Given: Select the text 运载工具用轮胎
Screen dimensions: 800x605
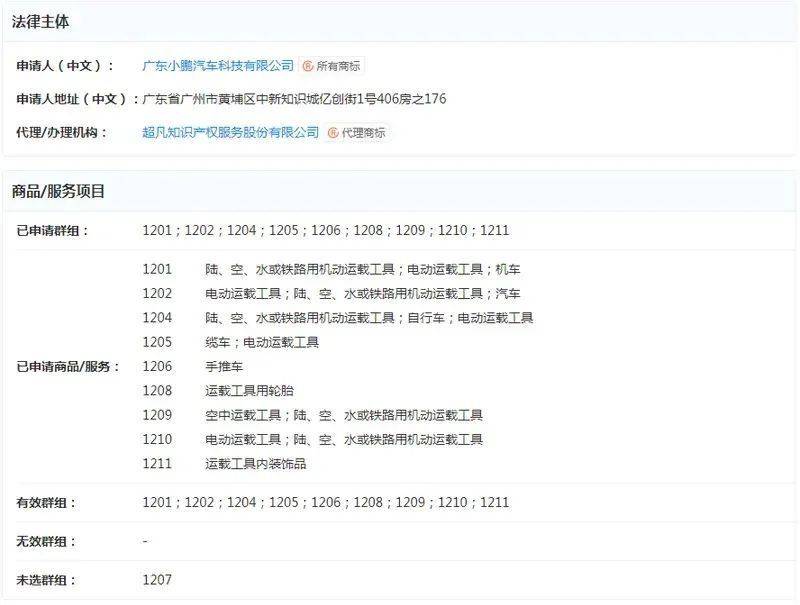Looking at the screenshot, I should pyautogui.click(x=249, y=391).
